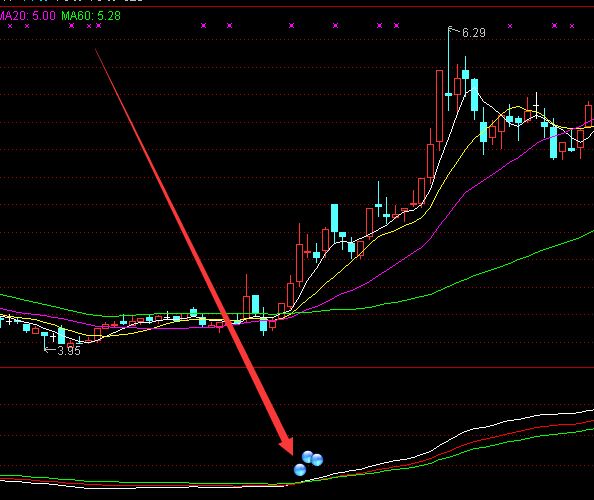Viewport: 594px width, 500px height.
Task: Click the 6.29 high price label
Action: point(474,33)
